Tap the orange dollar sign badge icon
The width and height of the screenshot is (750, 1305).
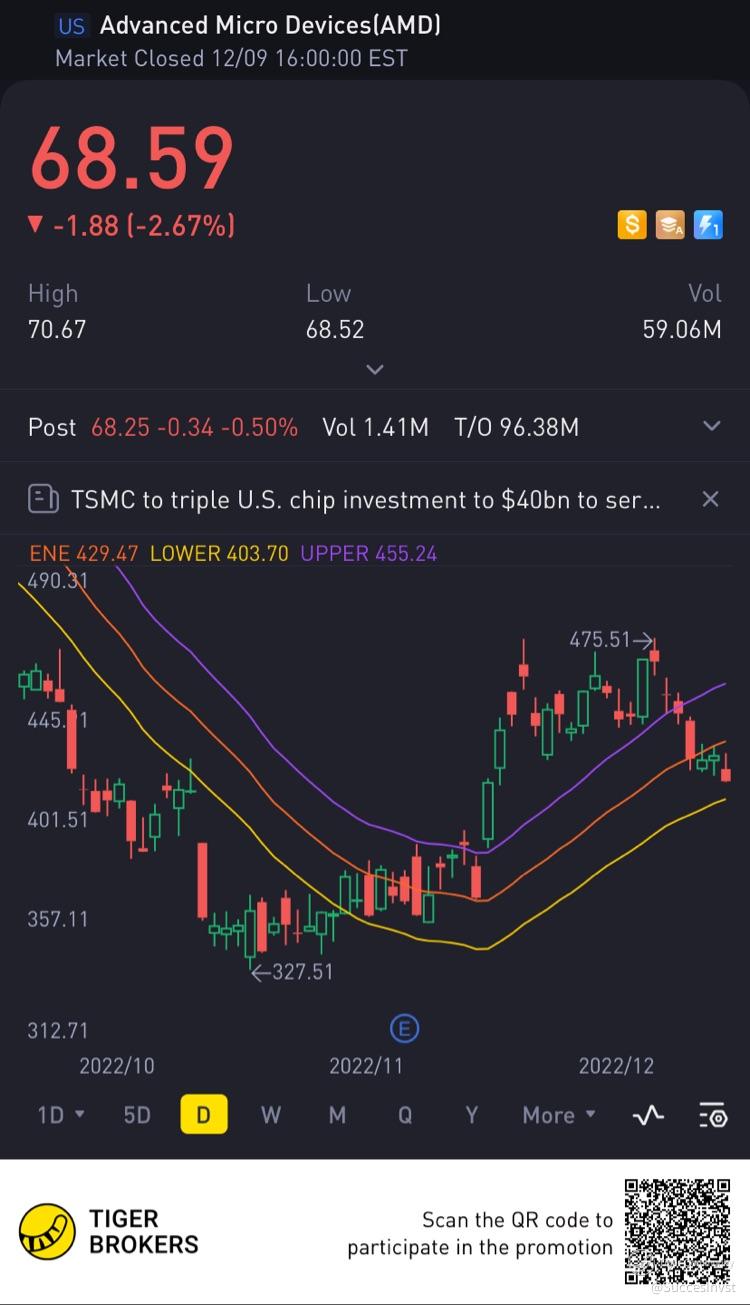point(632,225)
